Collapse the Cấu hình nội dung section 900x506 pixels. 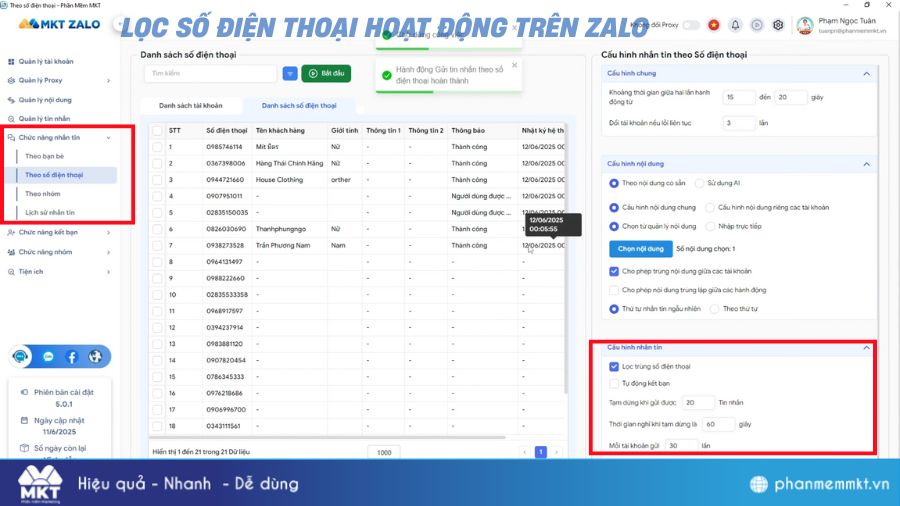(866, 164)
